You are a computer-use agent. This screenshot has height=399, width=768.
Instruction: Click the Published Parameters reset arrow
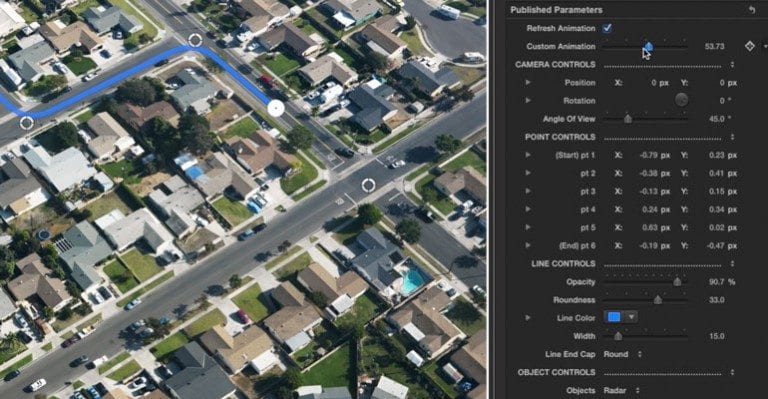[752, 9]
